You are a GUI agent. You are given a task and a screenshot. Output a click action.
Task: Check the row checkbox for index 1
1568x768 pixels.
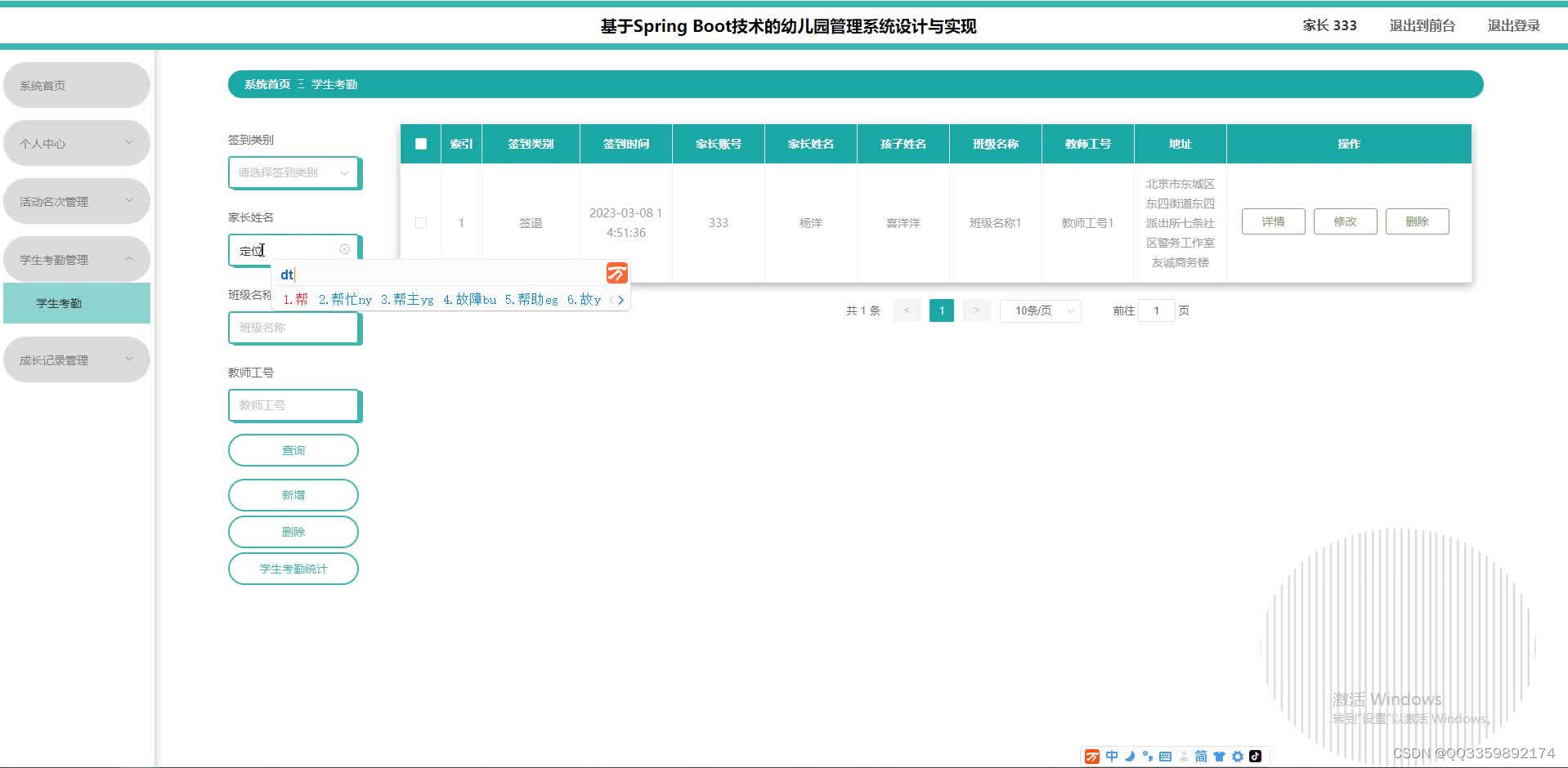(x=421, y=222)
